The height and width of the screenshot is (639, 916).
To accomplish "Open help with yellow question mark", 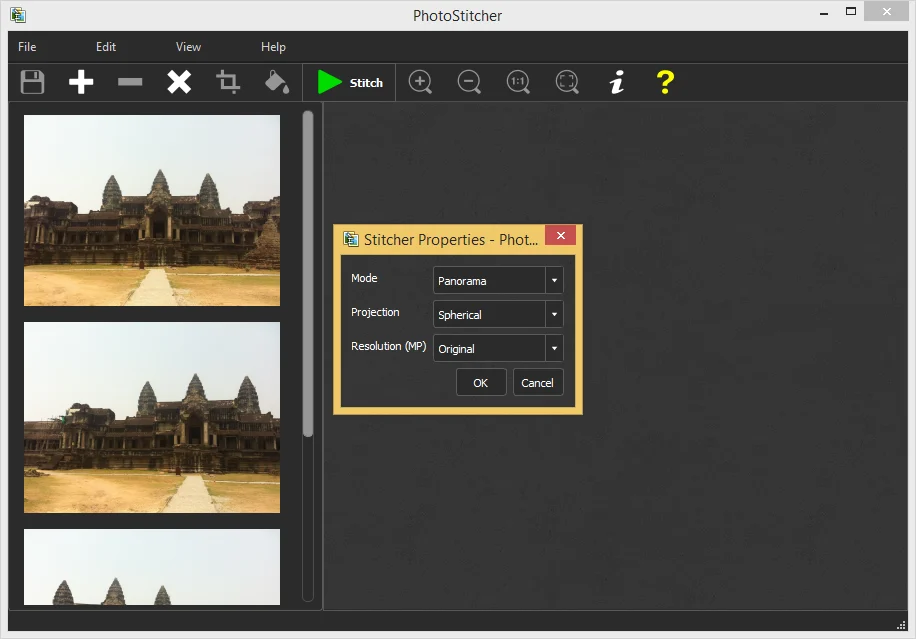I will (x=665, y=82).
